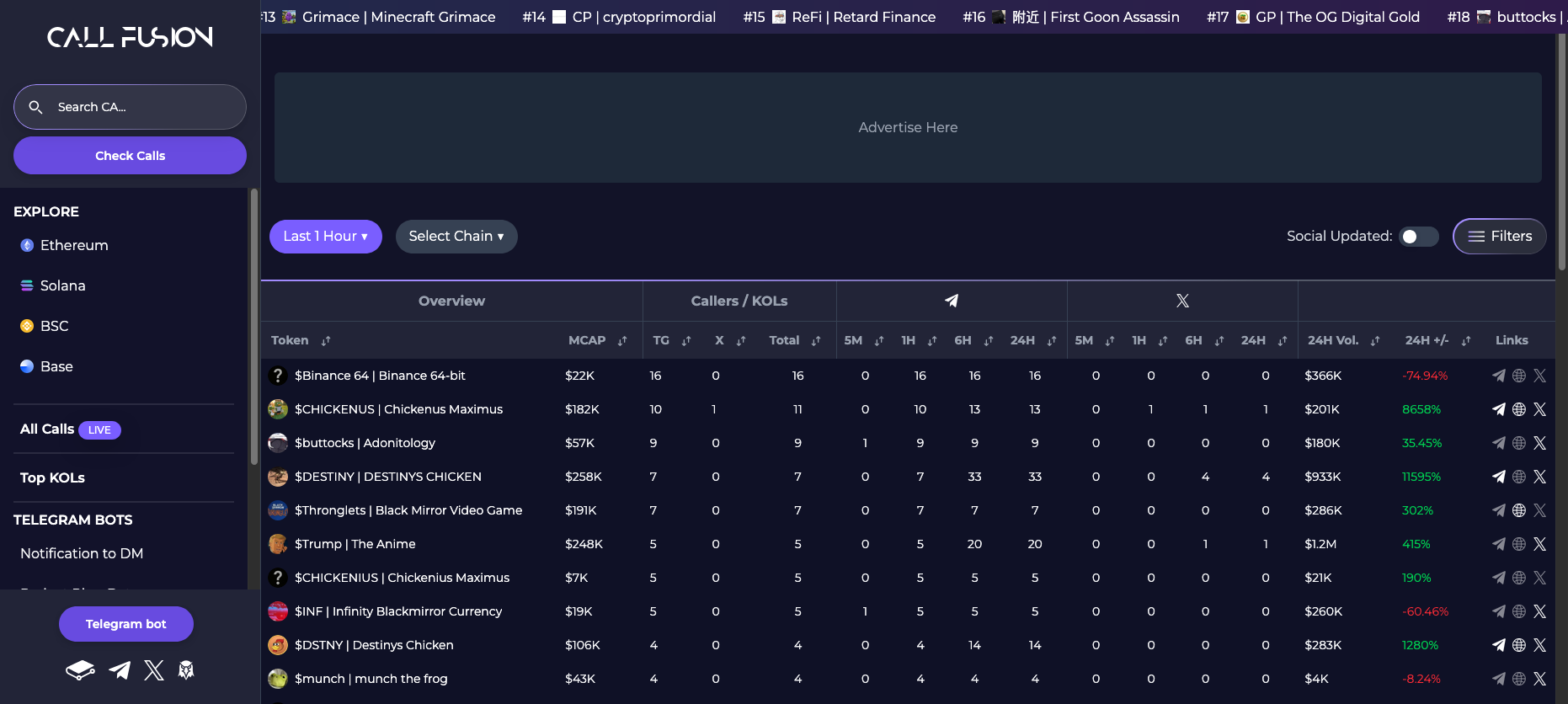This screenshot has height=704, width=1568.
Task: Open X icon in sidebar footer
Action: pyautogui.click(x=154, y=670)
